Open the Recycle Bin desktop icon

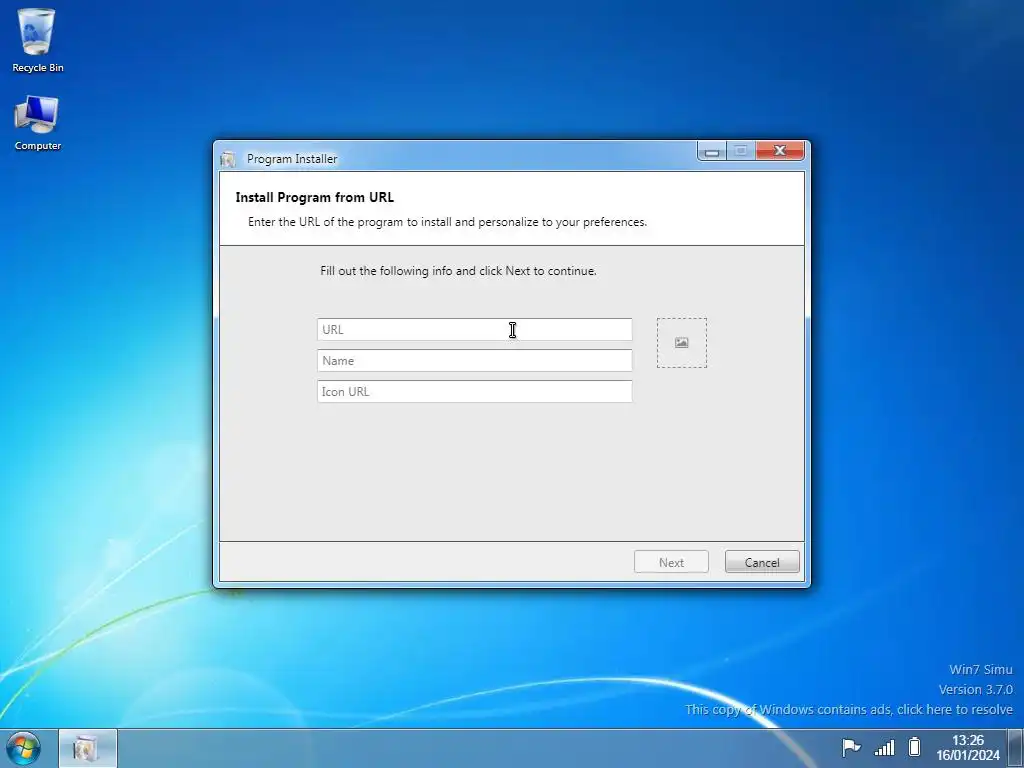click(37, 40)
